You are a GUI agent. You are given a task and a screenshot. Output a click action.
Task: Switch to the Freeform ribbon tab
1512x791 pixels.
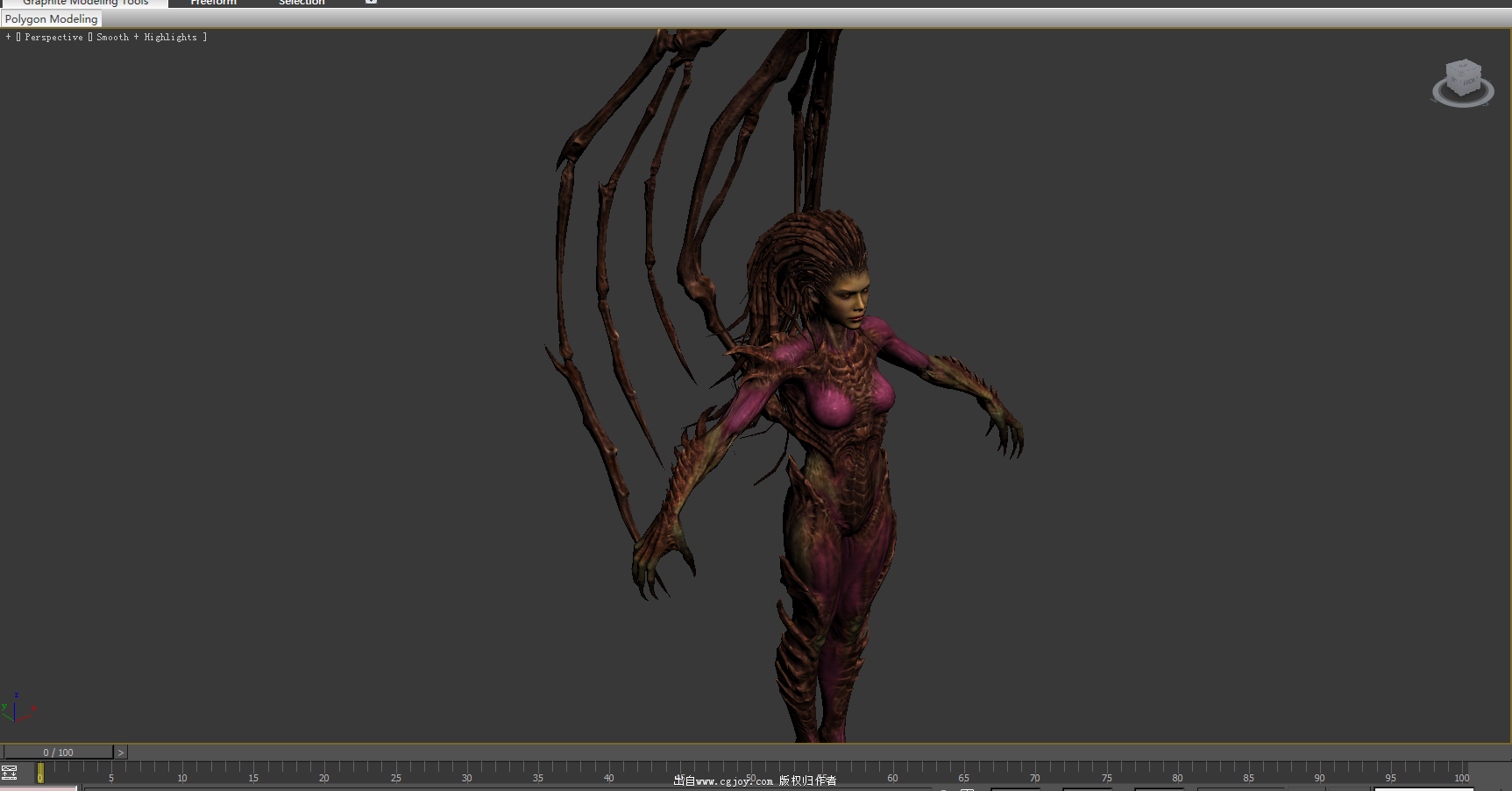click(214, 3)
